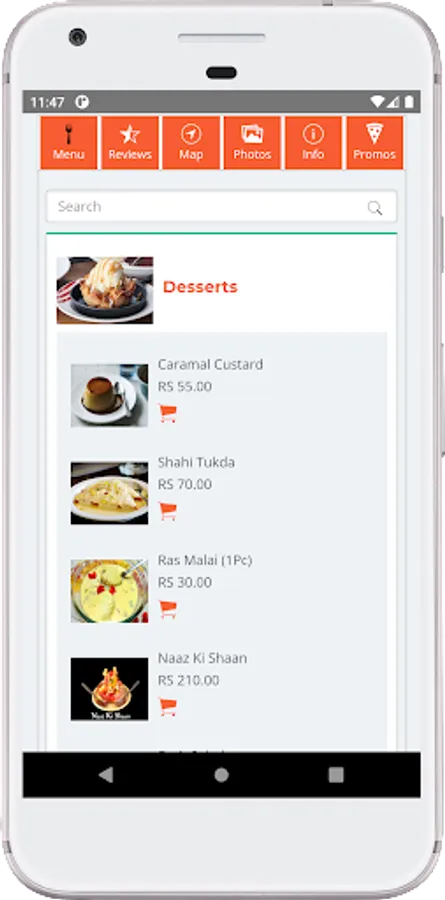Open the Reviews tab
The image size is (445, 900).
point(130,143)
